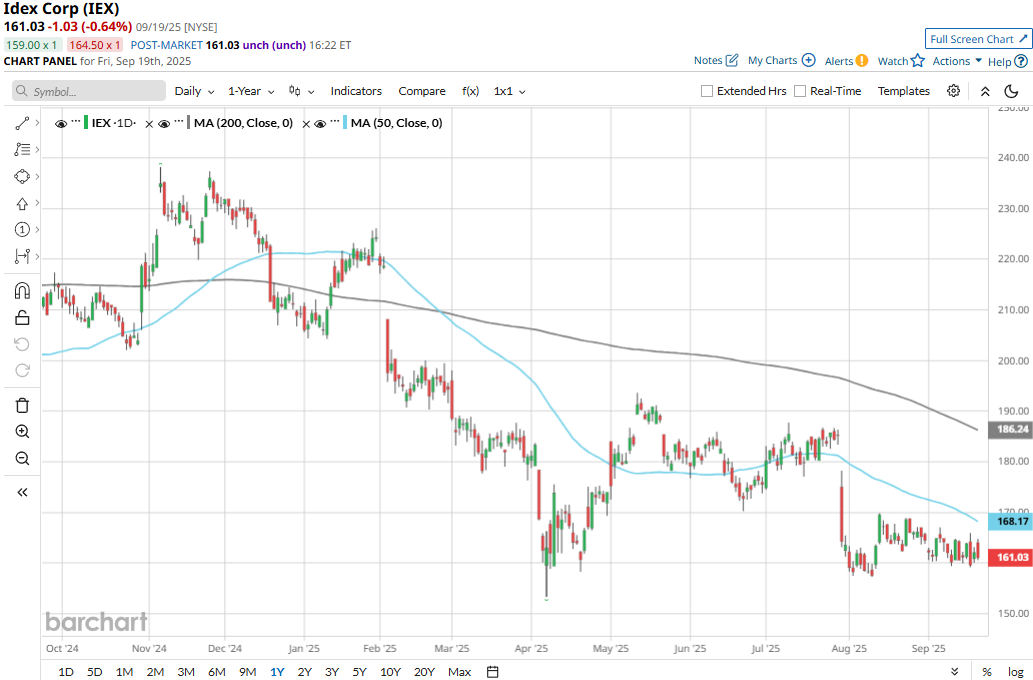Viewport: 1033px width, 680px height.
Task: Hide the MA 200 indicator line
Action: (164, 123)
